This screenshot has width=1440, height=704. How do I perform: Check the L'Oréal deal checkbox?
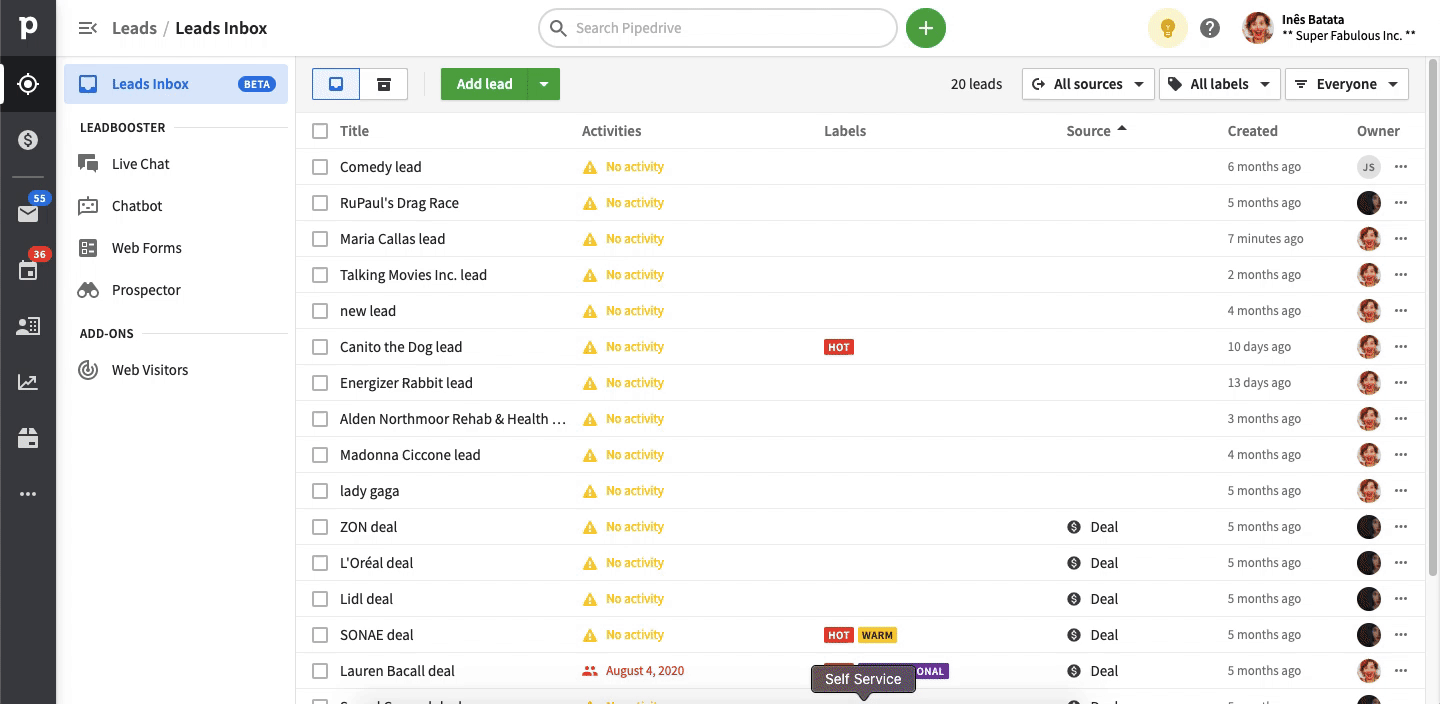pos(320,563)
